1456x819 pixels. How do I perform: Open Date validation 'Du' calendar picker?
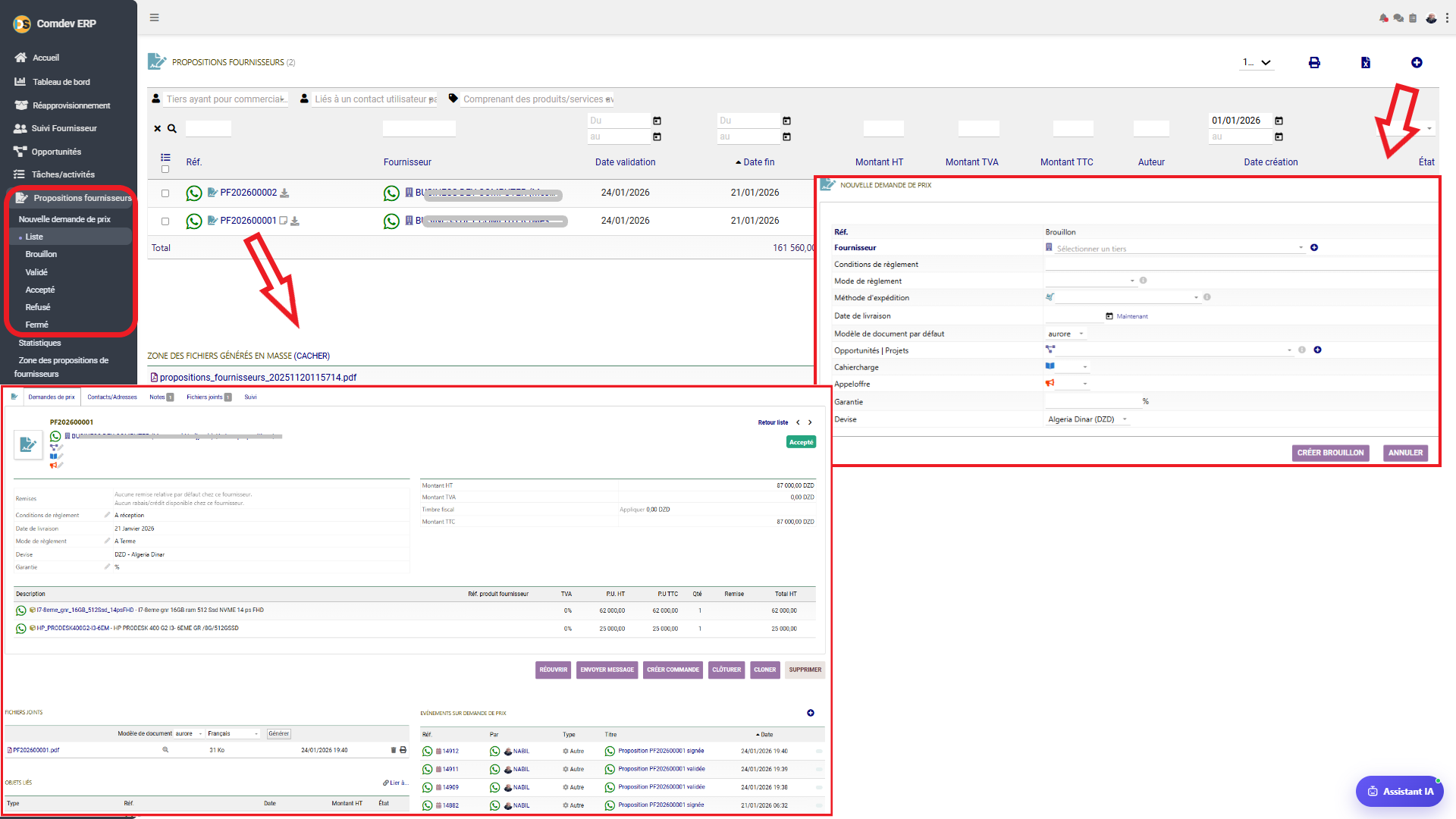click(657, 121)
